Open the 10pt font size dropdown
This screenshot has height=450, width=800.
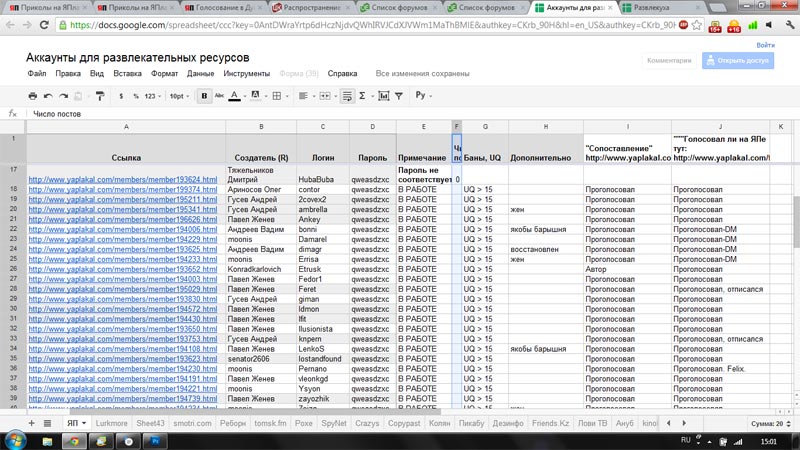click(x=179, y=96)
